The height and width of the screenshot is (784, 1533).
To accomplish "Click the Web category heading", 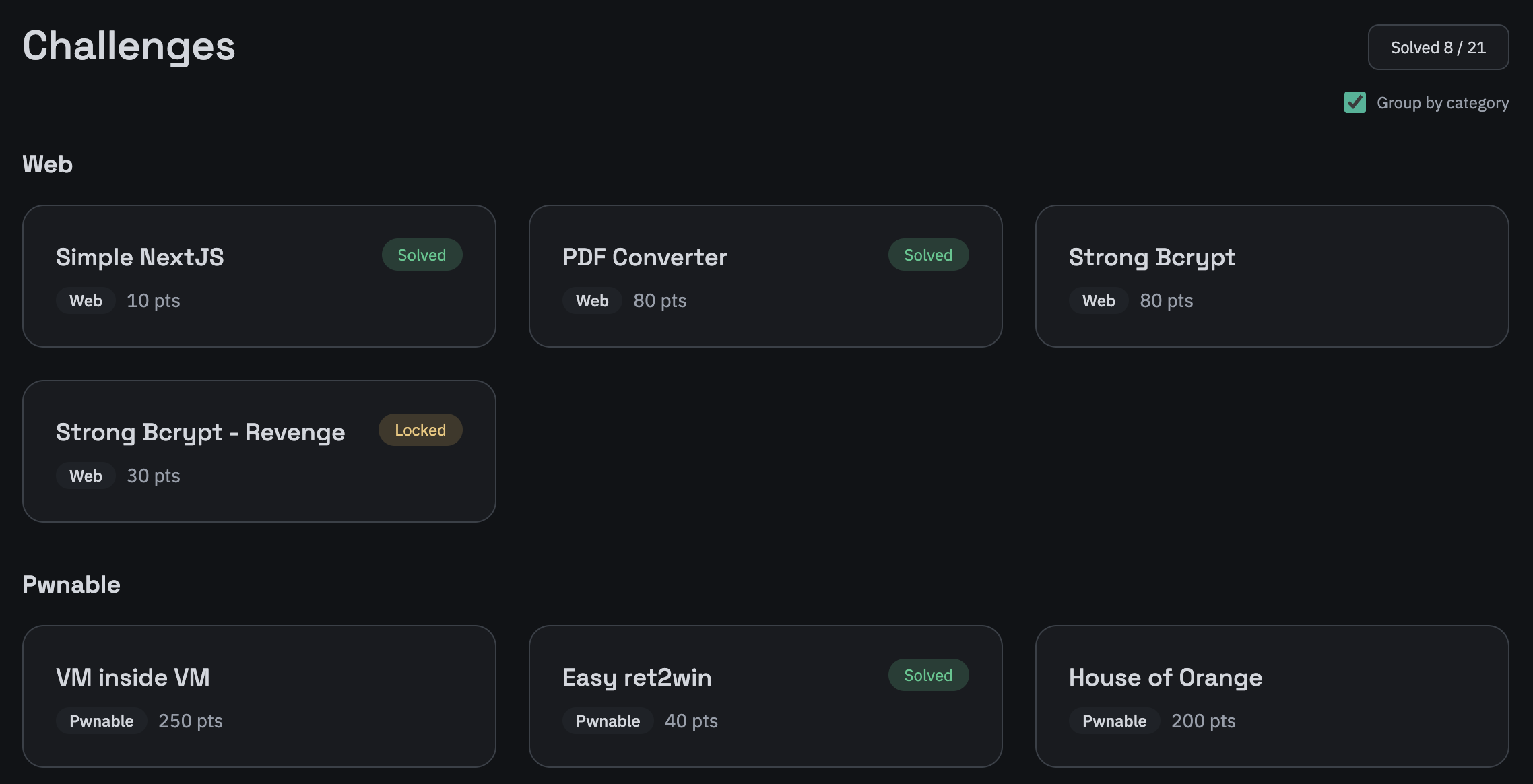I will (x=48, y=164).
